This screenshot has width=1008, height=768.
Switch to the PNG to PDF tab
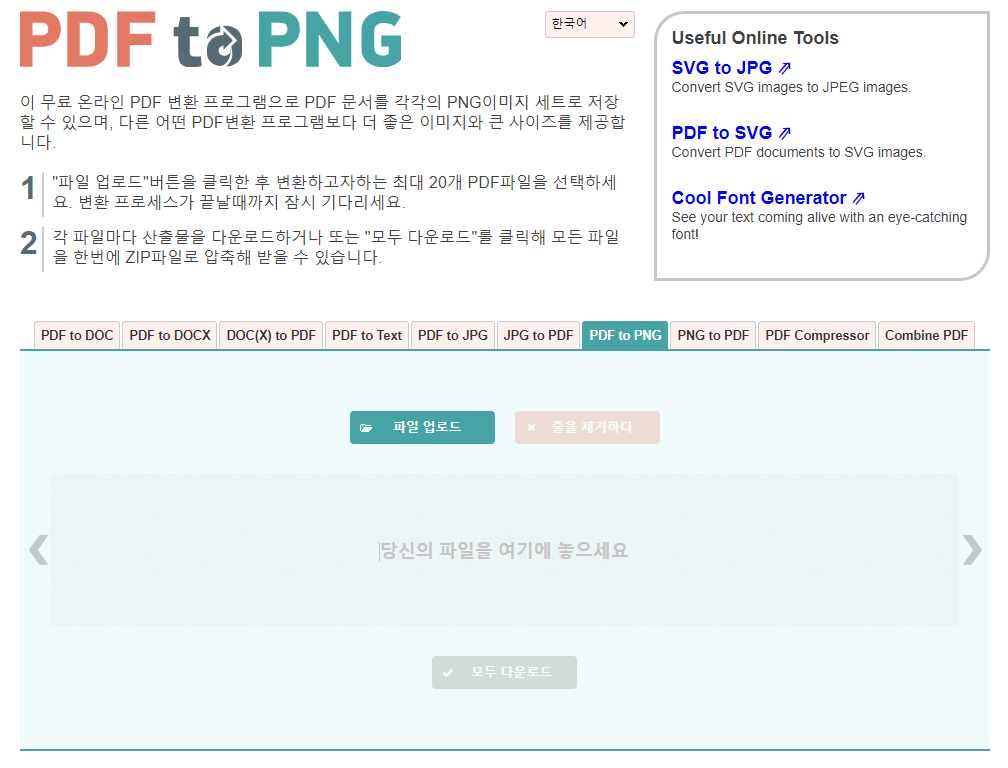pos(713,335)
